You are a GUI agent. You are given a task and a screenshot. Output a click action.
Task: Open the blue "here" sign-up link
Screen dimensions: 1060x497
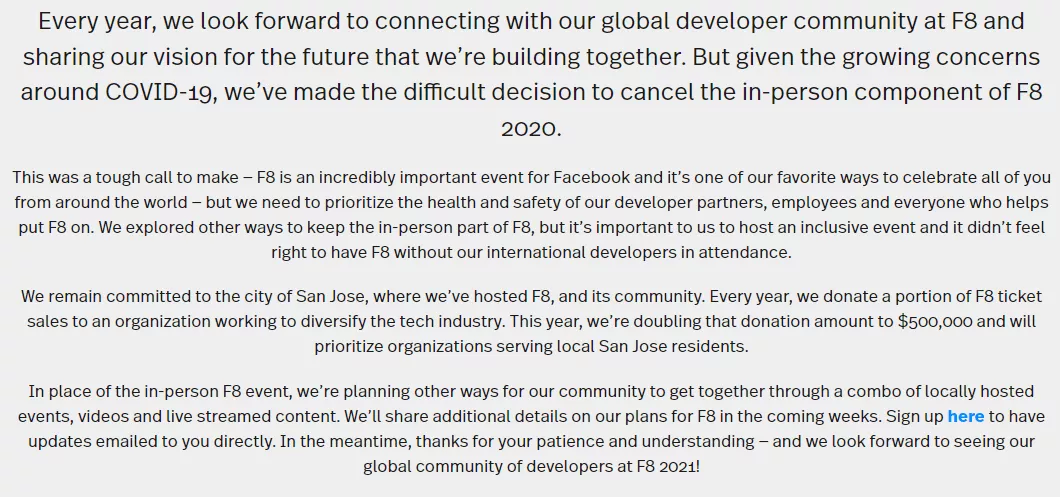click(965, 417)
